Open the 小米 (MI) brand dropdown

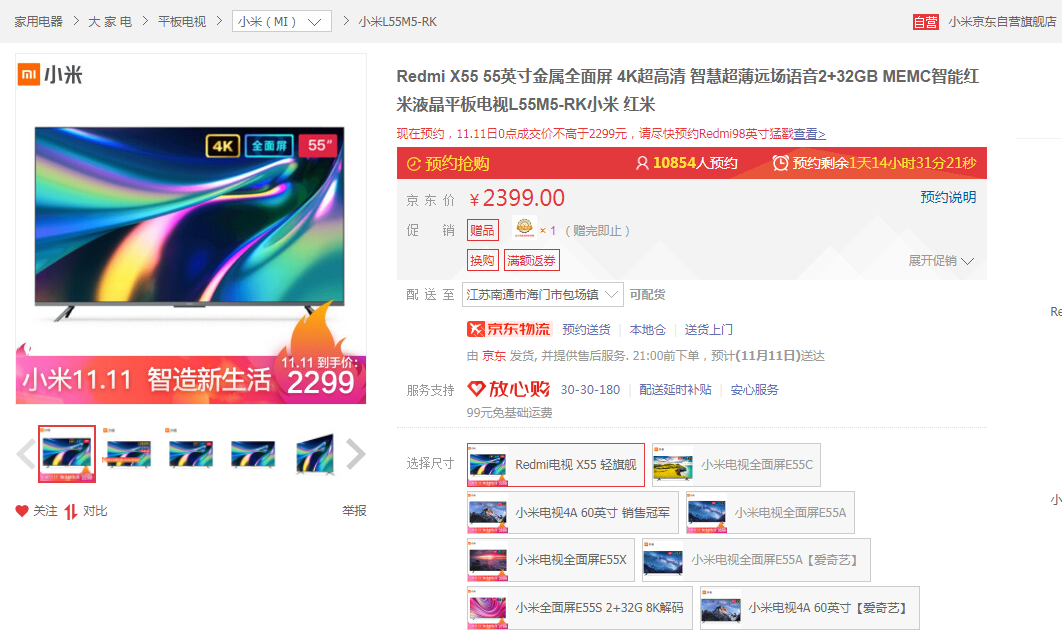coord(282,21)
